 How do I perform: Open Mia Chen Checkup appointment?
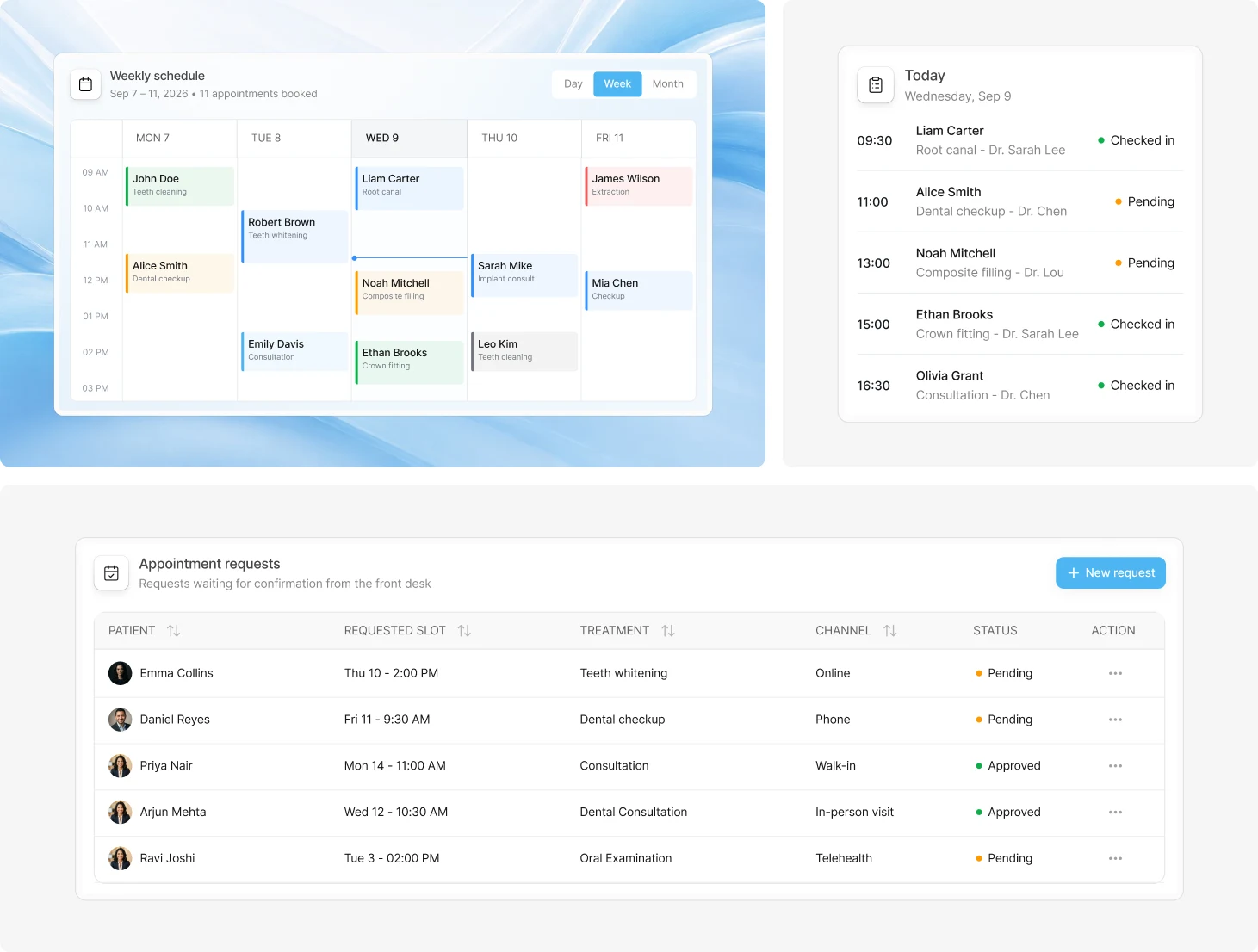[639, 291]
